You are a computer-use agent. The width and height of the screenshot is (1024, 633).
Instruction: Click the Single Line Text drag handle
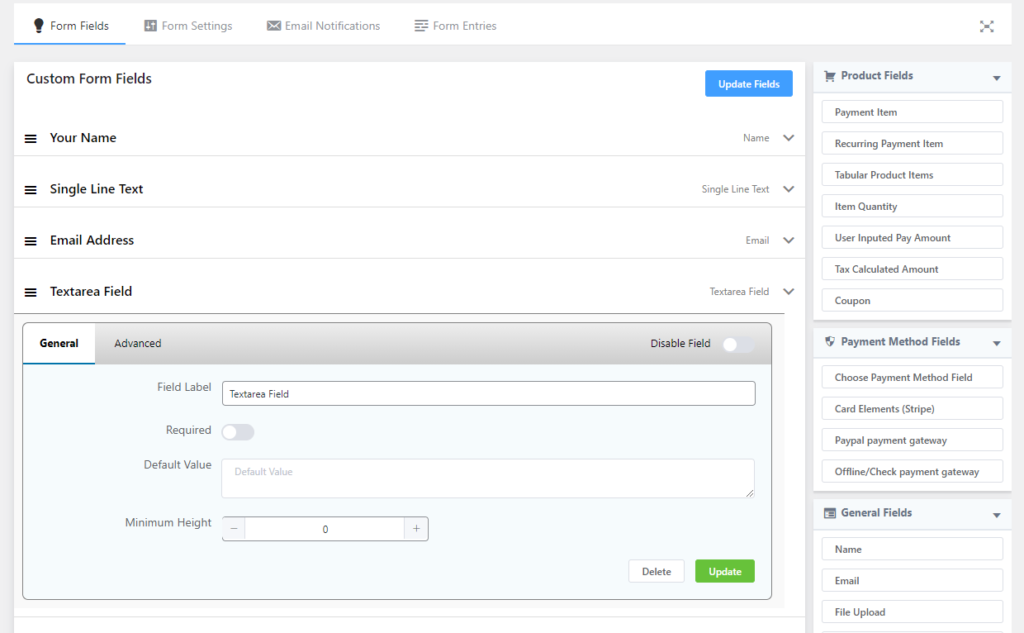point(31,190)
